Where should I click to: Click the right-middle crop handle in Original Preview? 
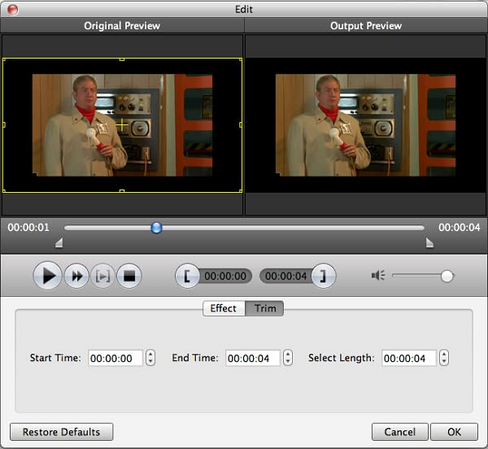tap(241, 125)
